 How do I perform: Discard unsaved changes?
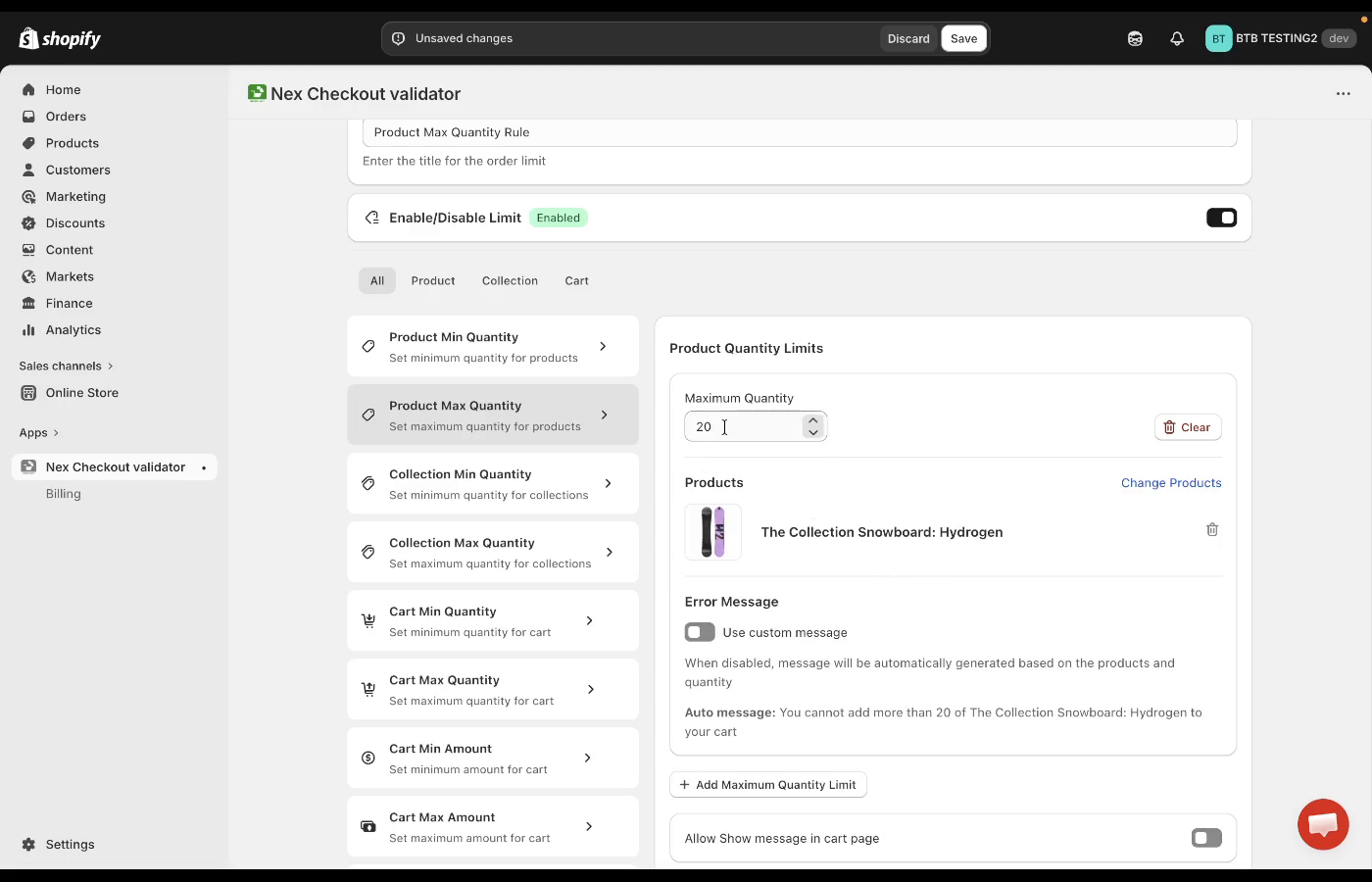tap(908, 38)
